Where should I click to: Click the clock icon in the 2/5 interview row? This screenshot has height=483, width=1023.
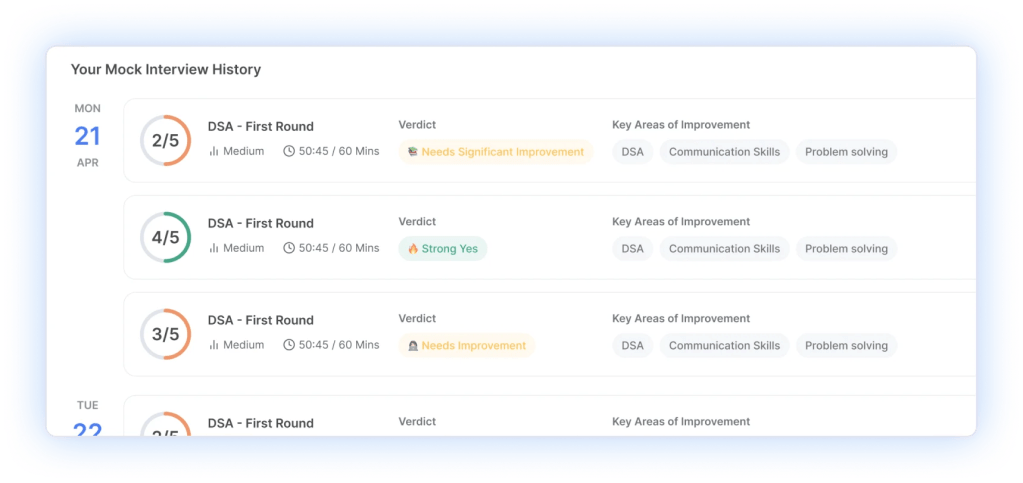[x=289, y=152]
